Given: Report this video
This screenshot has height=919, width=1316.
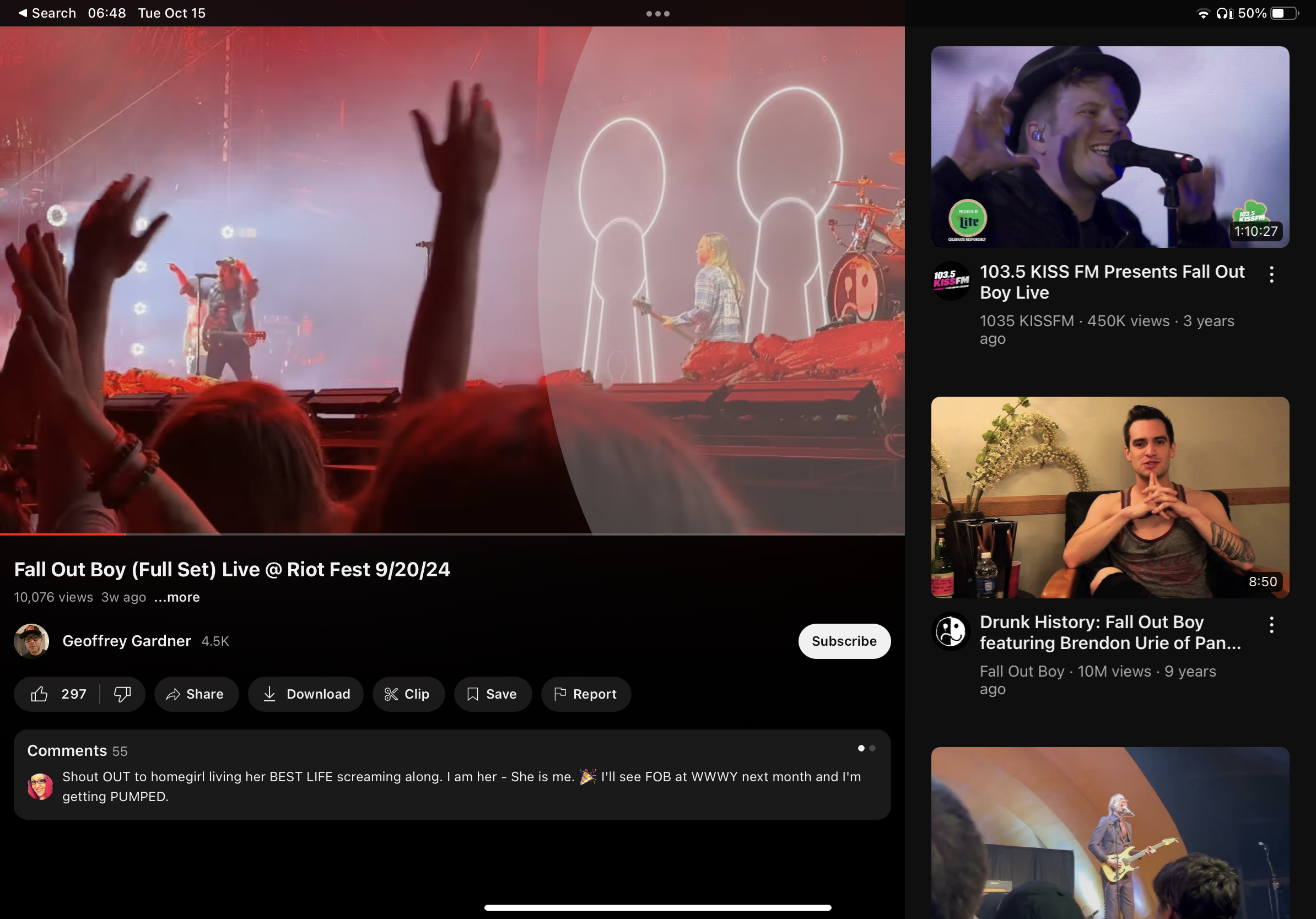Looking at the screenshot, I should pyautogui.click(x=586, y=694).
